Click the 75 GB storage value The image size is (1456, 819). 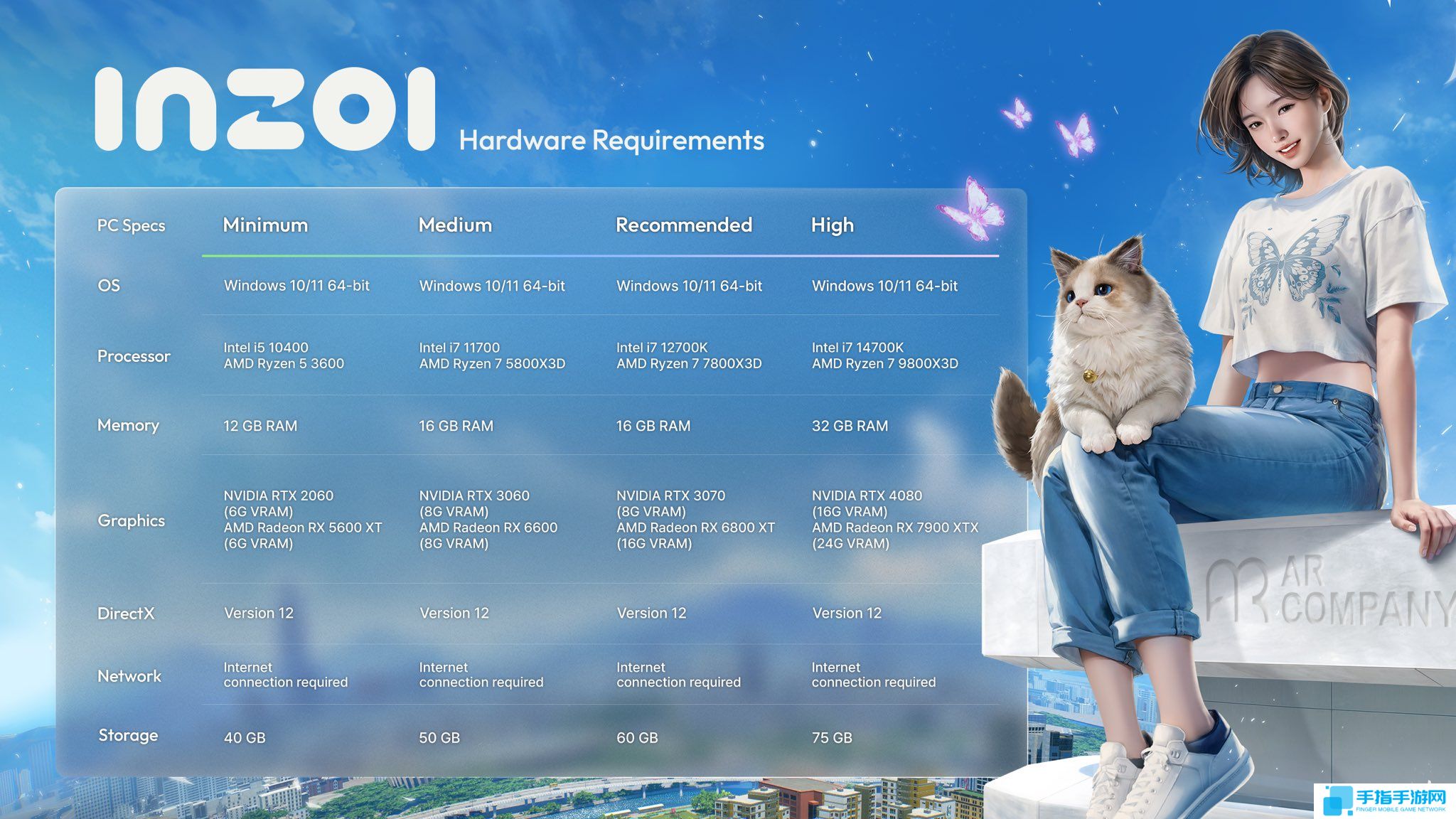click(x=832, y=738)
